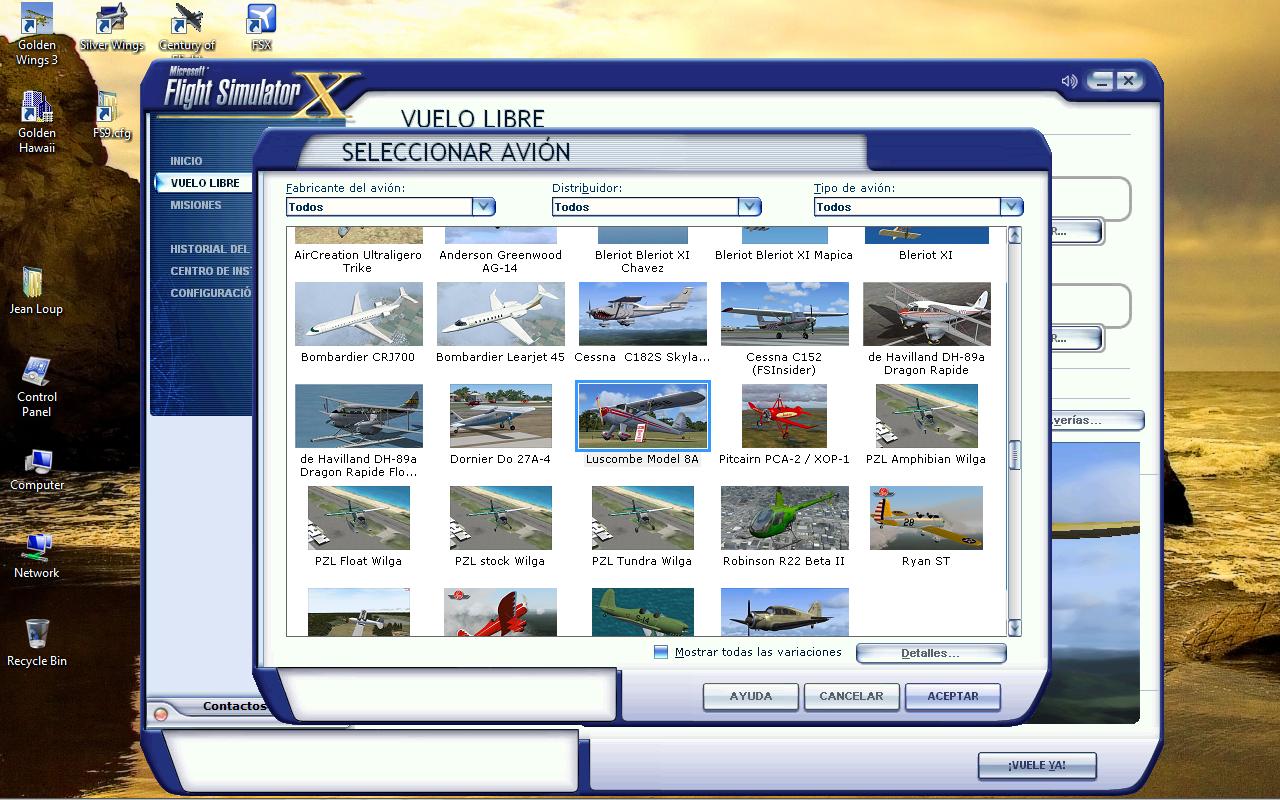Open FSX desktop shortcut
The width and height of the screenshot is (1280, 800).
click(261, 28)
